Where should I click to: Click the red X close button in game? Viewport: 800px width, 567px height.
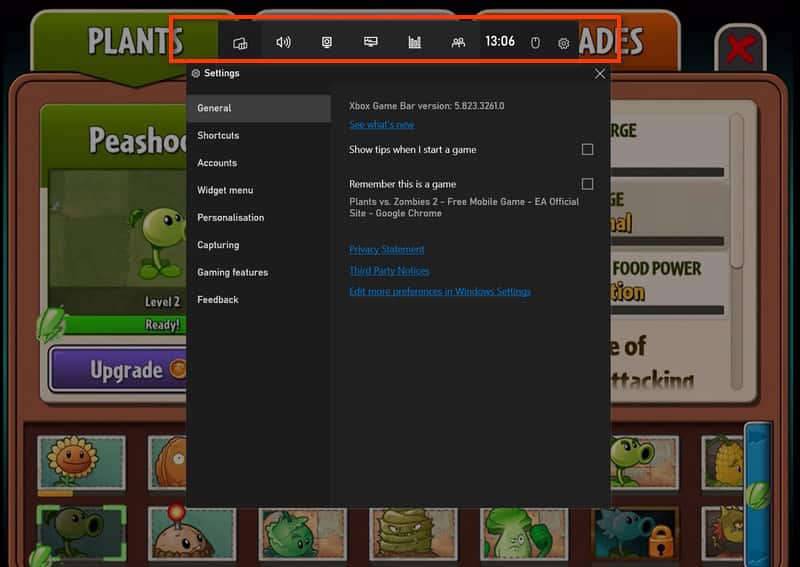tap(740, 49)
